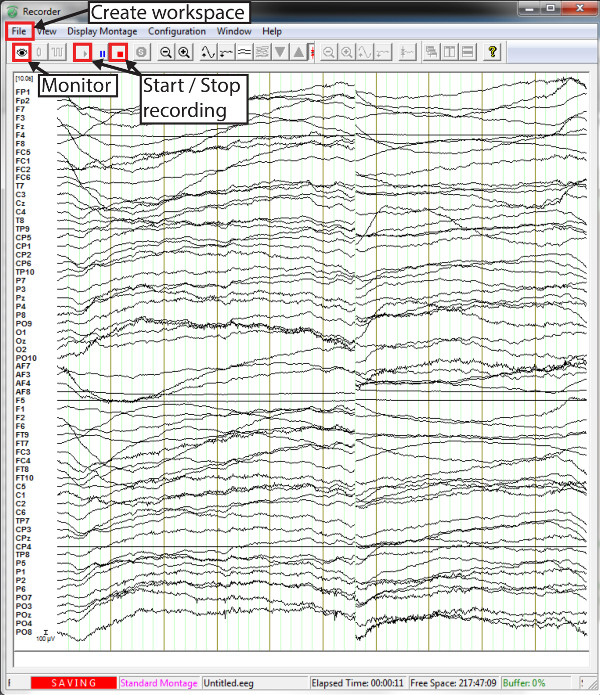Click the active compressed waveform icon beside sine
The width and height of the screenshot is (600, 695).
[x=226, y=52]
